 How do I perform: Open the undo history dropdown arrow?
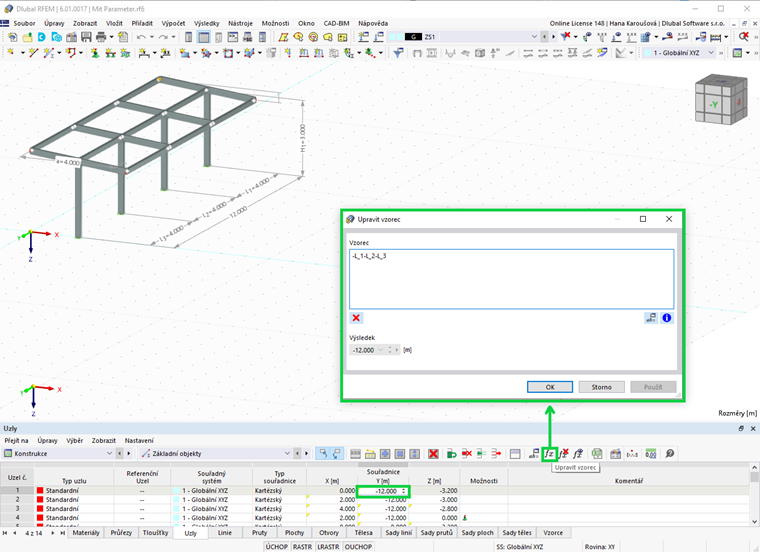click(x=152, y=37)
